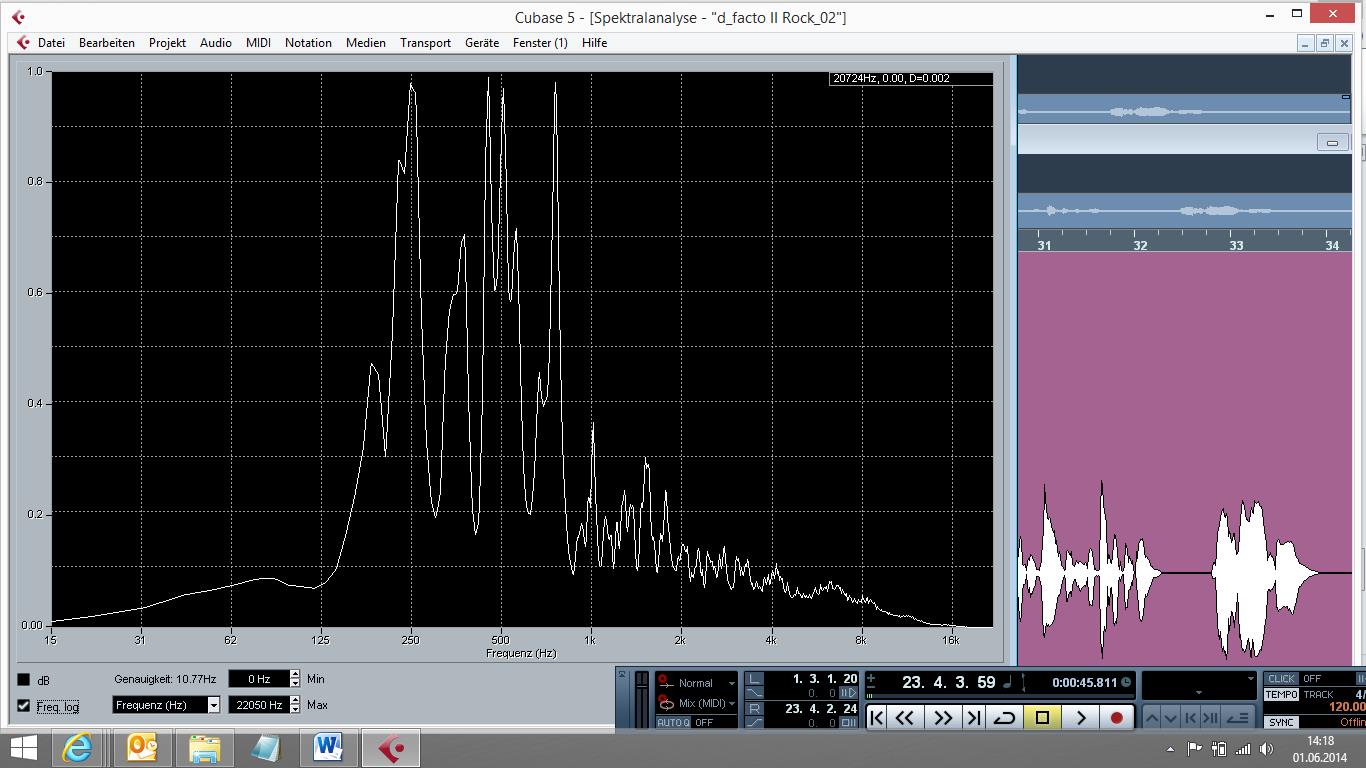This screenshot has width=1366, height=768.
Task: Click the Cubase logo icon beside Datei
Action: click(23, 43)
